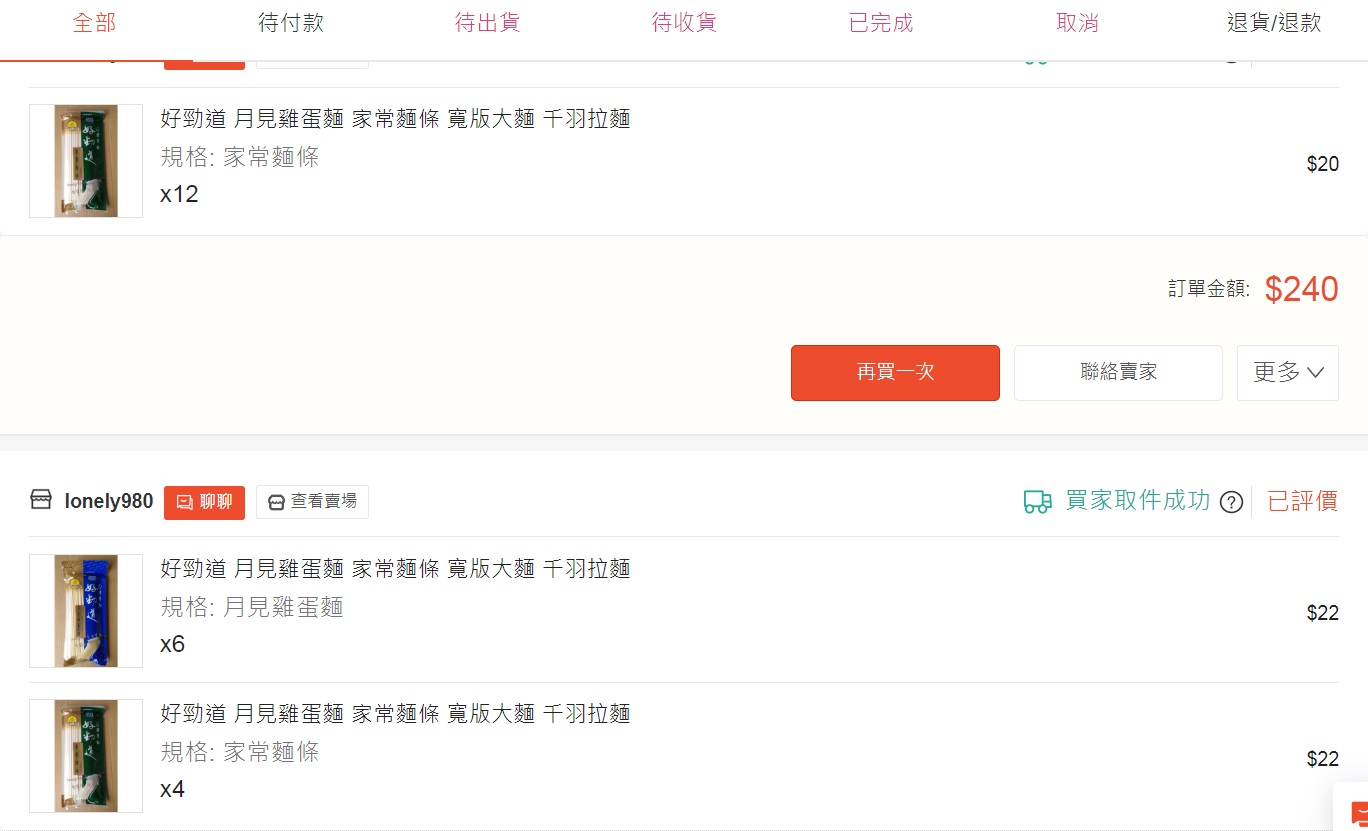Open the 取消 cancelled orders tab
1368x831 pixels.
(1077, 23)
